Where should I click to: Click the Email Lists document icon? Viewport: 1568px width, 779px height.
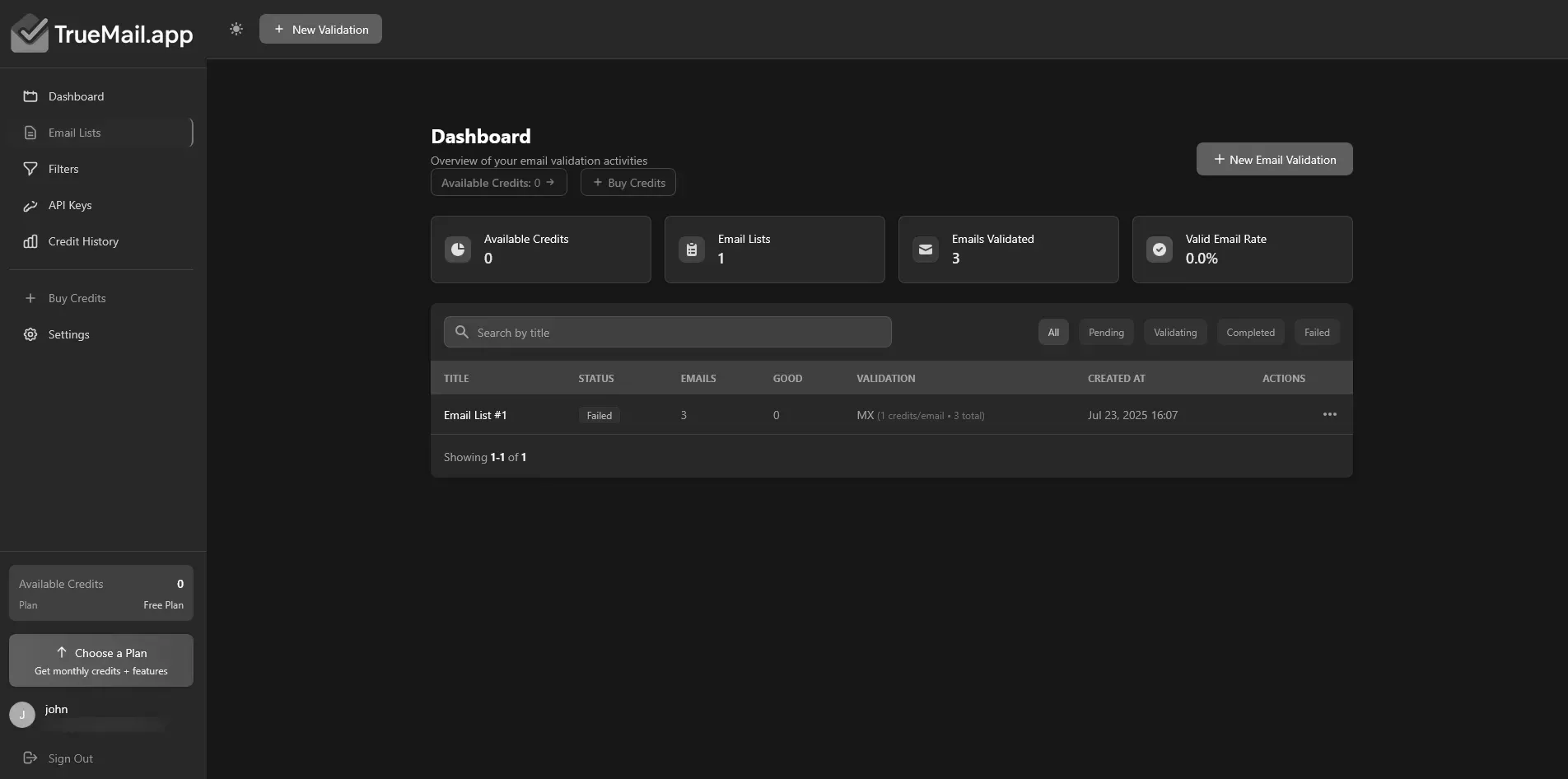(30, 133)
